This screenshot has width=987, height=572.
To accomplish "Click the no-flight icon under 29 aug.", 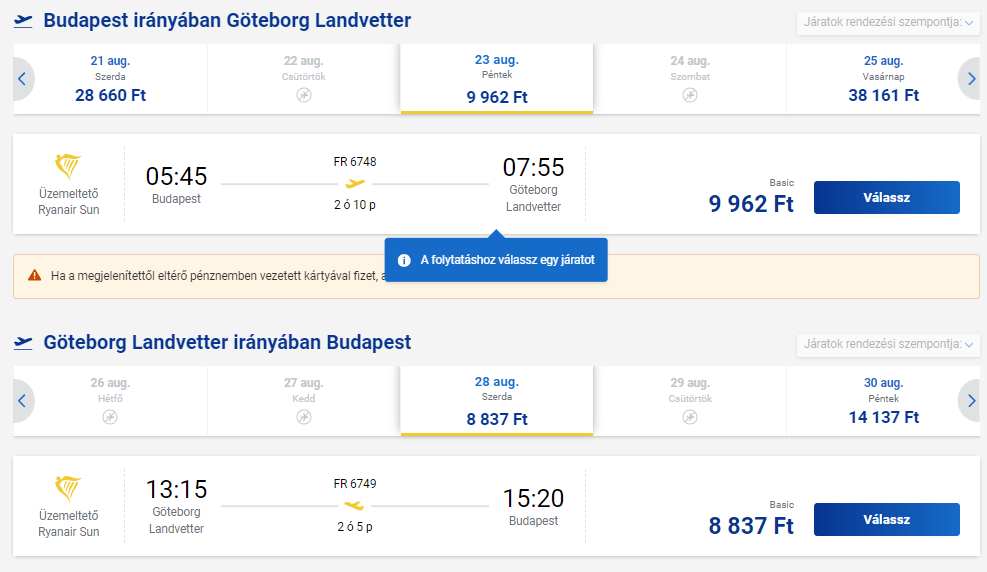I will click(x=690, y=417).
